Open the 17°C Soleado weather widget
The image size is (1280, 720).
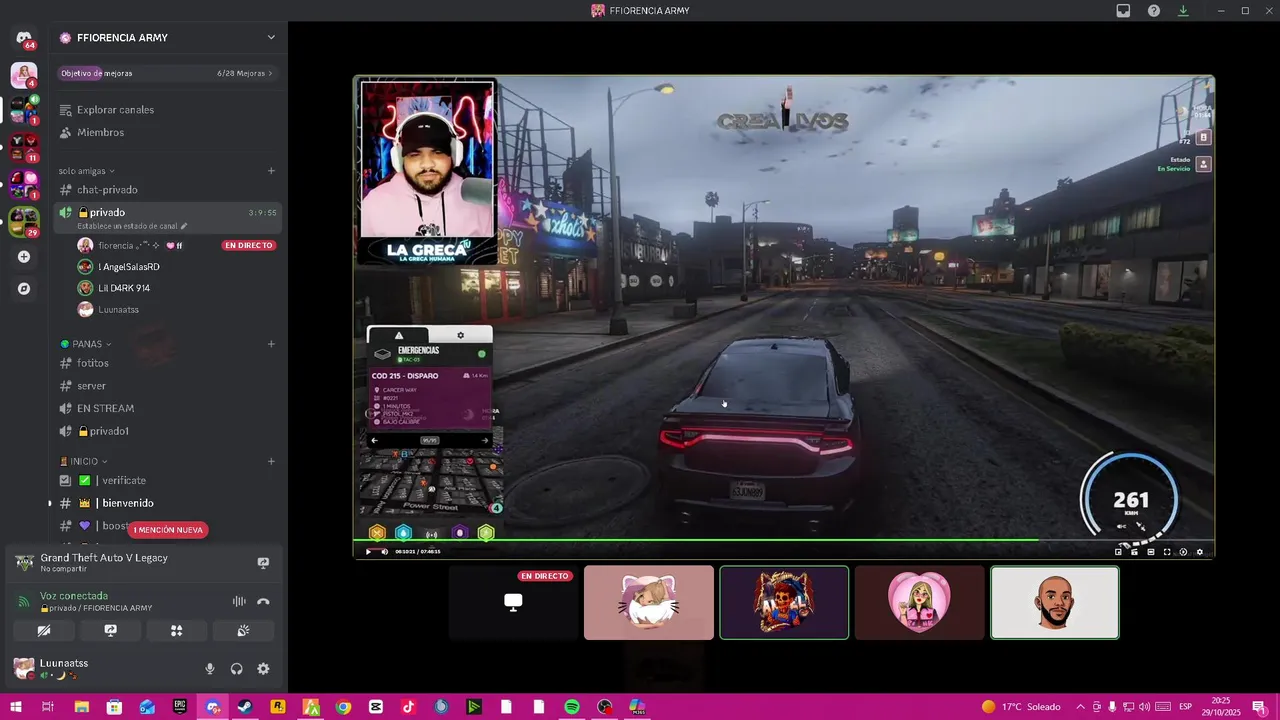1020,707
